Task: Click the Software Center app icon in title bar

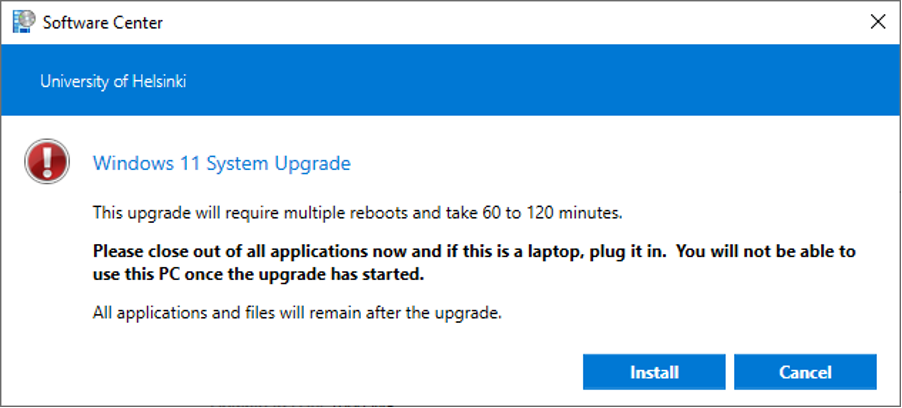Action: coord(24,22)
